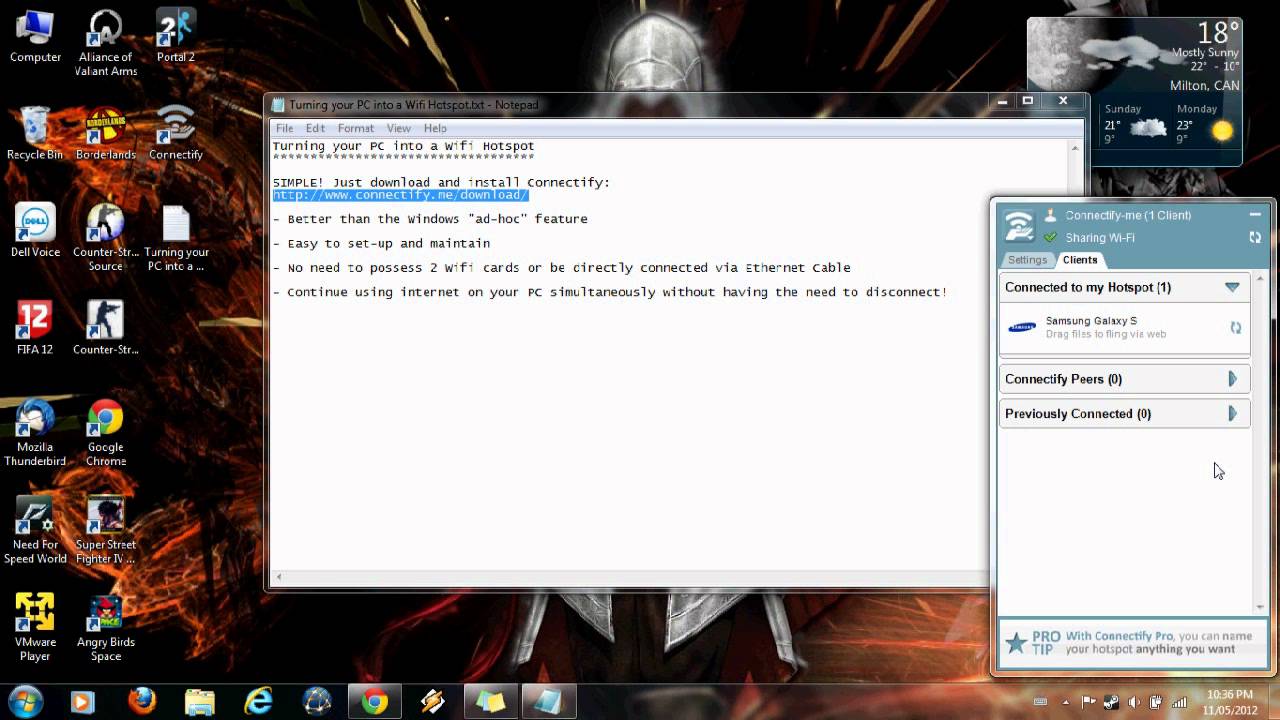Image resolution: width=1280 pixels, height=720 pixels.
Task: Open Windows Explorer folder in taskbar
Action: point(200,702)
